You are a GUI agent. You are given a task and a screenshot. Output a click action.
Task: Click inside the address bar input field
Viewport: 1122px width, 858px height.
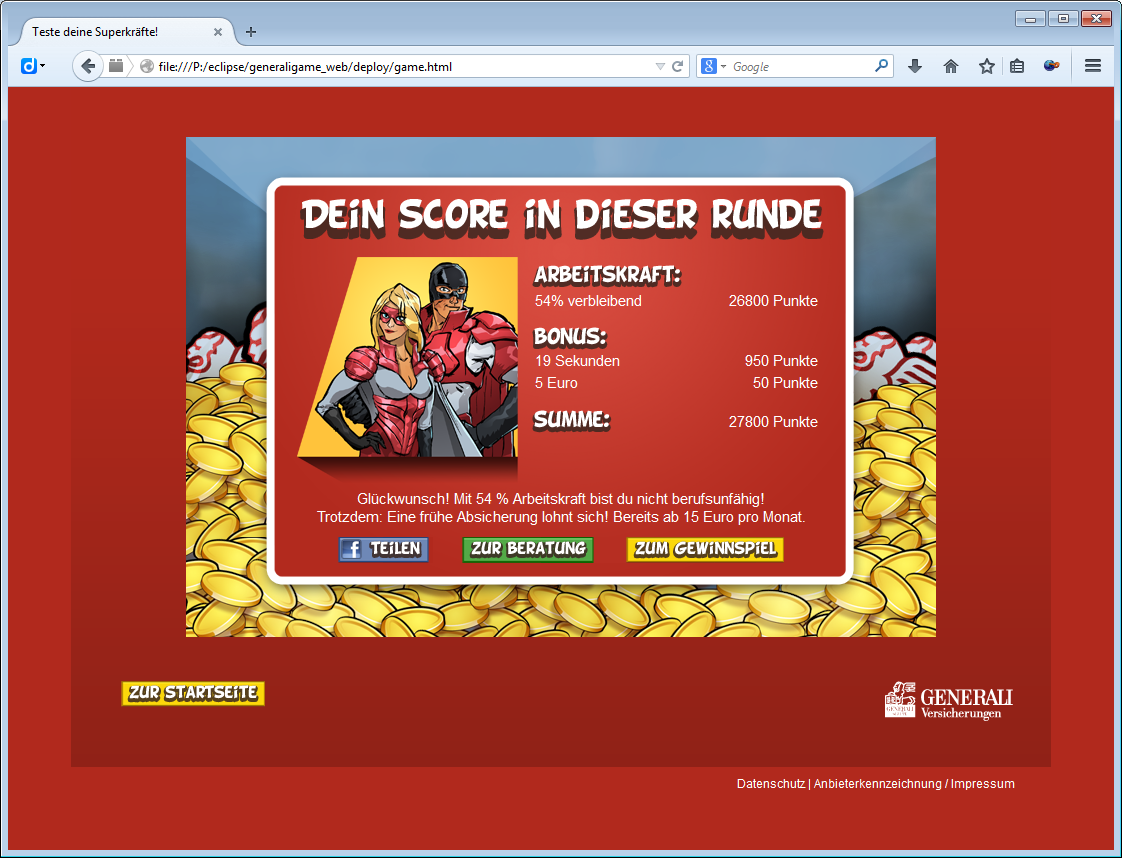pos(400,65)
